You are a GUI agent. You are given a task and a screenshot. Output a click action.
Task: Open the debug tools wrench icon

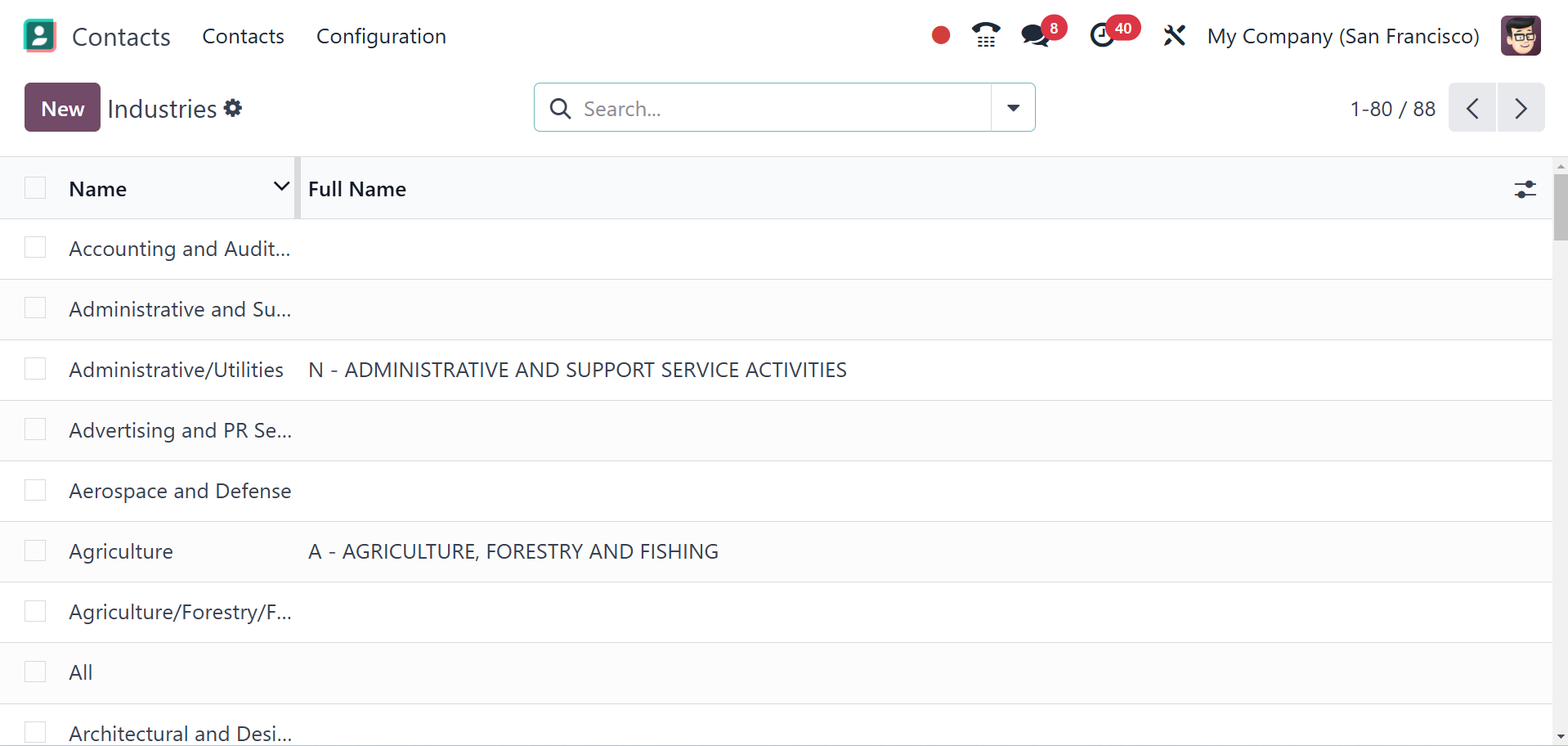[x=1174, y=36]
